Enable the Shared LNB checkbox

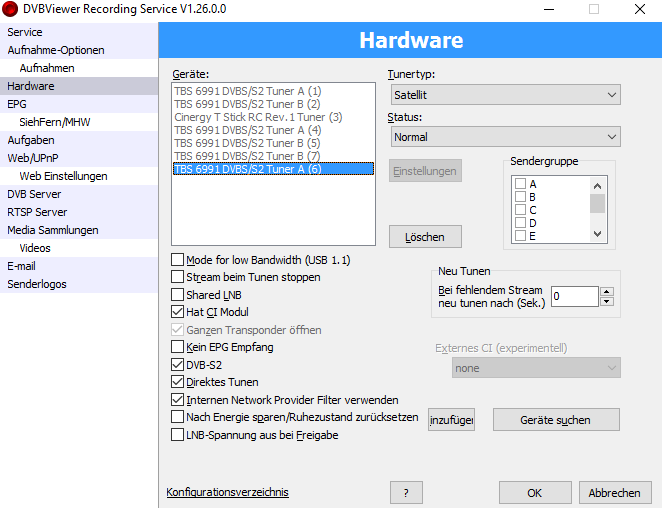178,295
